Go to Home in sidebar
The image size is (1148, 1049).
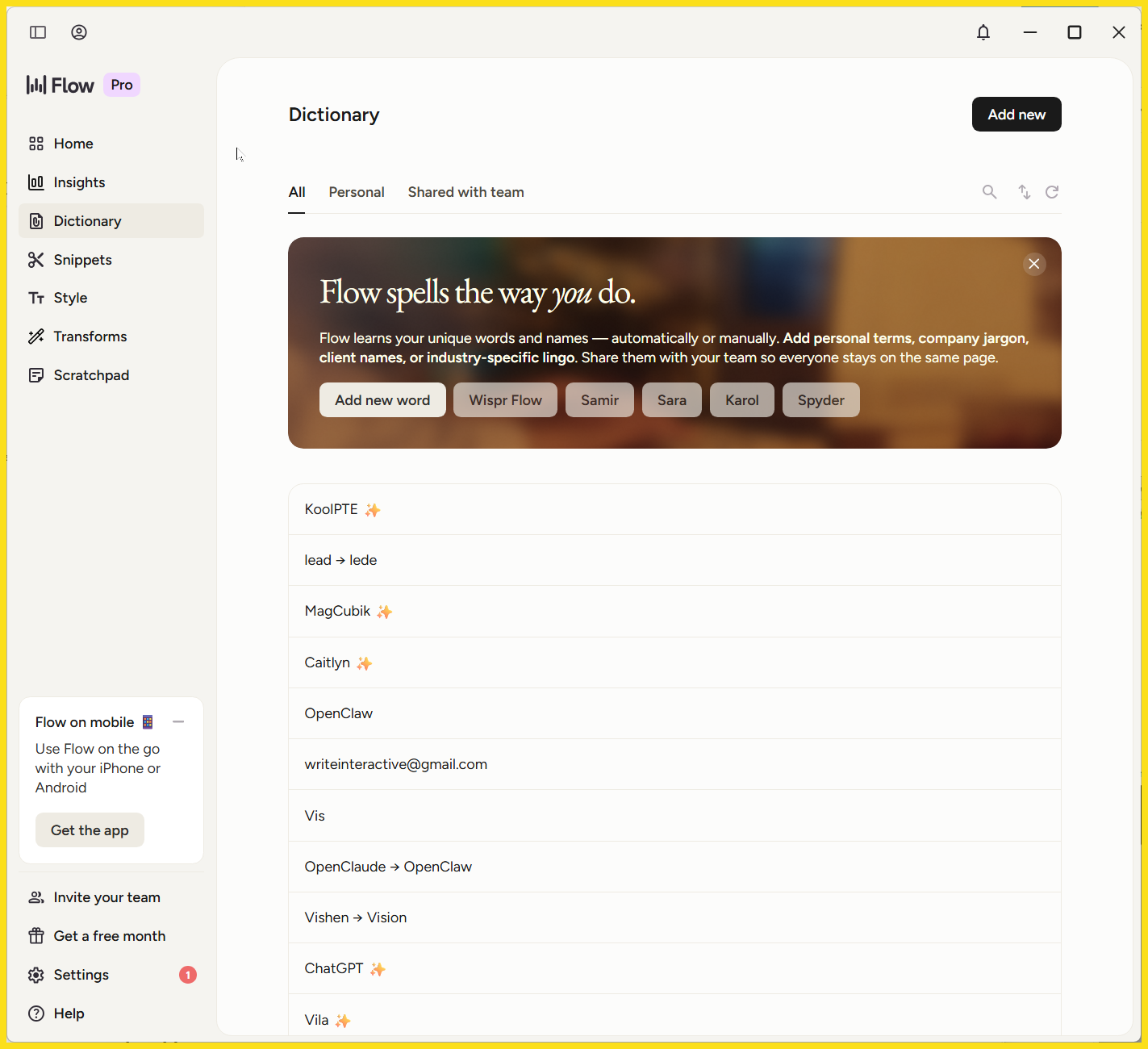[111, 144]
